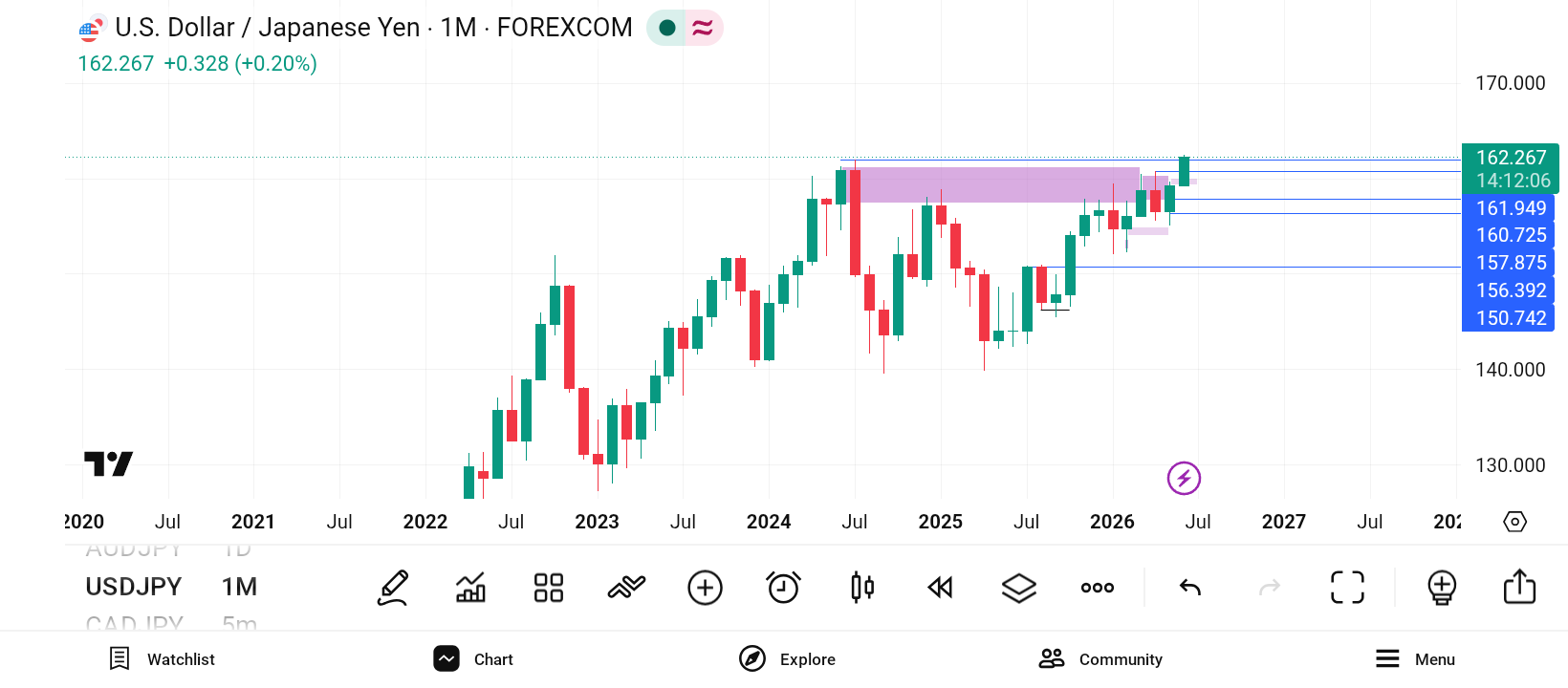Tap the purple lightning event marker

(1184, 478)
